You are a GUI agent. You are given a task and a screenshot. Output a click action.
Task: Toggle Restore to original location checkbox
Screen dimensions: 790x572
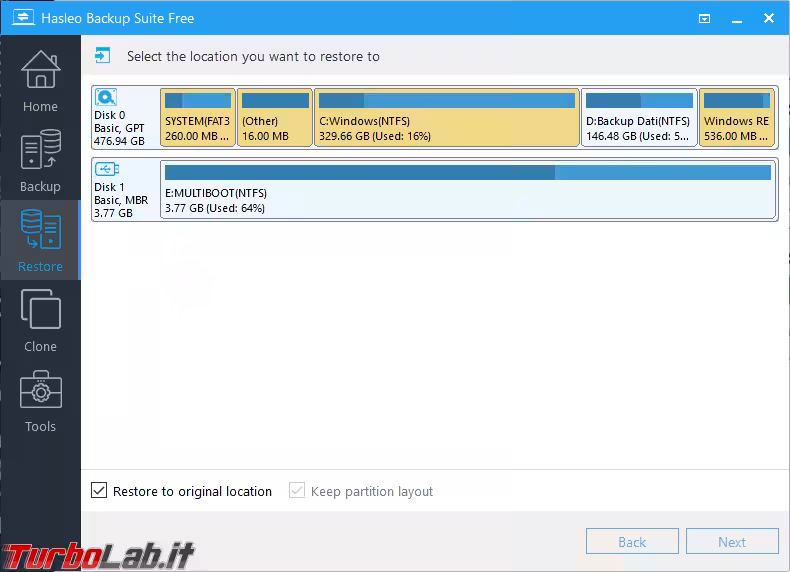click(x=99, y=490)
